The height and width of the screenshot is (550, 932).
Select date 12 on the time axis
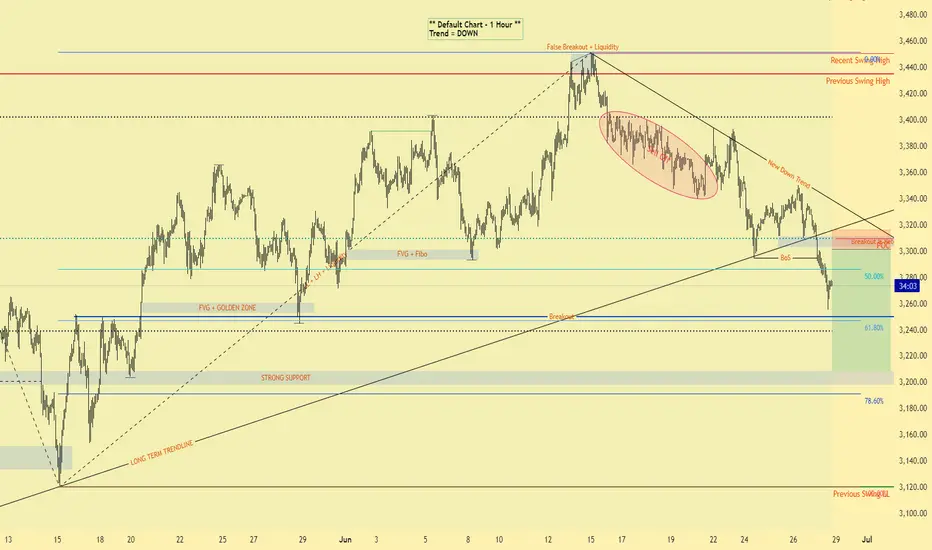[x=548, y=540]
